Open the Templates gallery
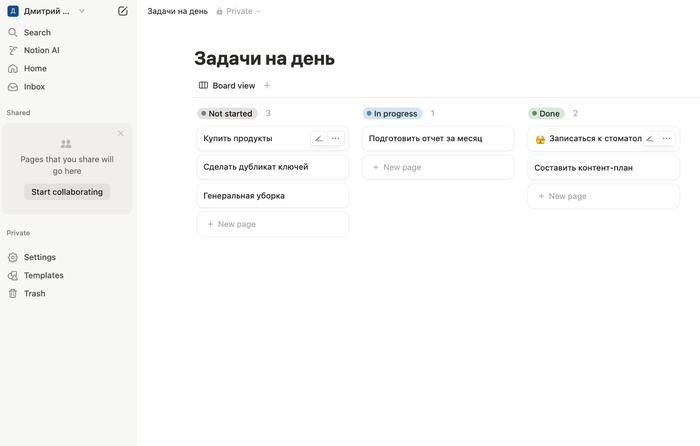The width and height of the screenshot is (700, 446). point(43,275)
